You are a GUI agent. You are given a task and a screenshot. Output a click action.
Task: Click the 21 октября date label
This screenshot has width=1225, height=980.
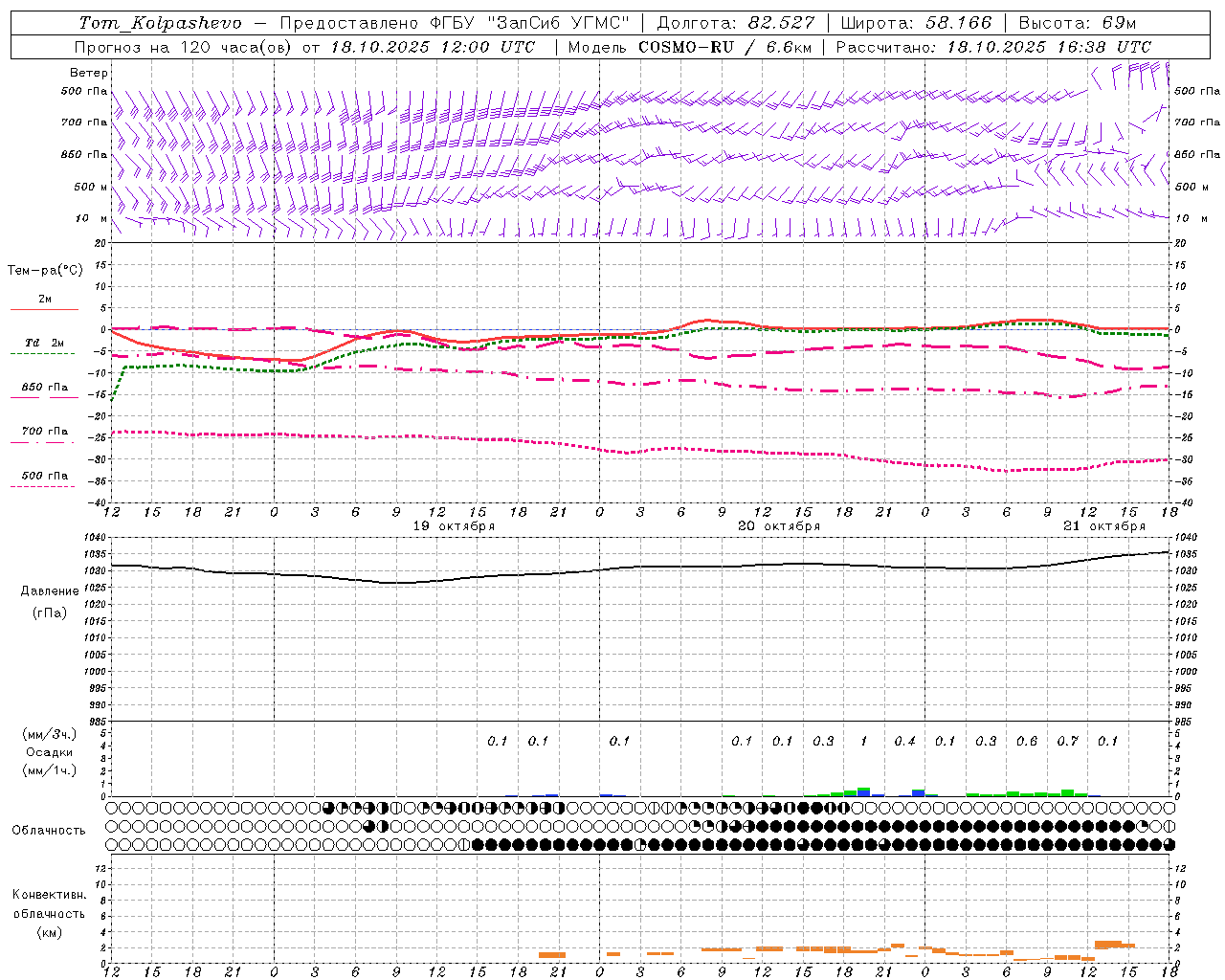[x=1104, y=526]
